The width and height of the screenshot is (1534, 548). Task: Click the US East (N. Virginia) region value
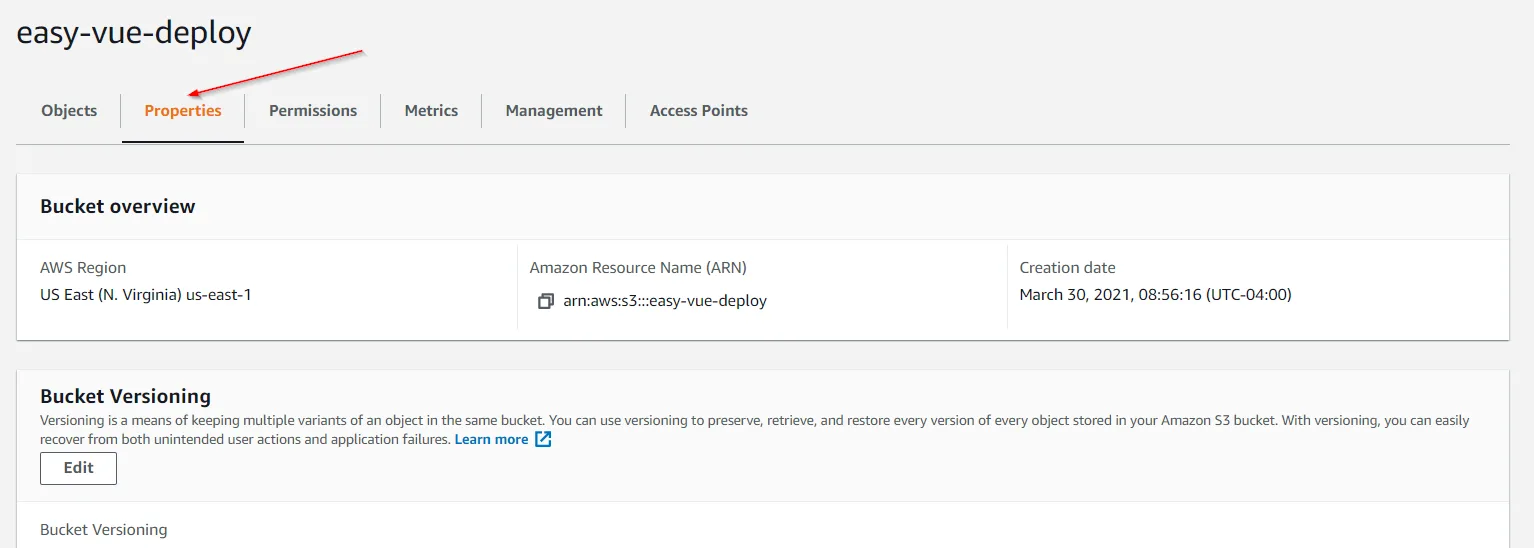point(145,295)
